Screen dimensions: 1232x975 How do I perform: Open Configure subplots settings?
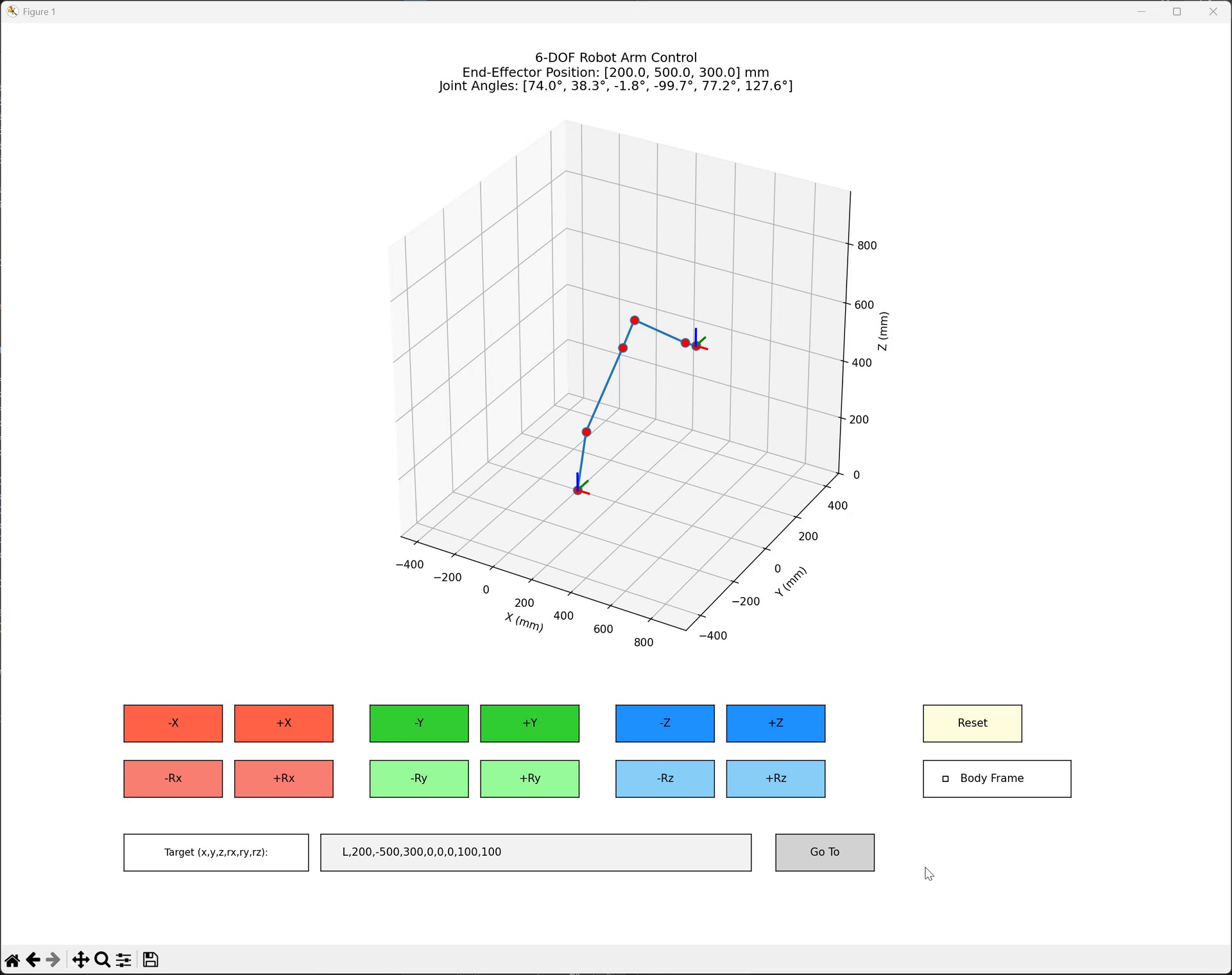pyautogui.click(x=123, y=960)
